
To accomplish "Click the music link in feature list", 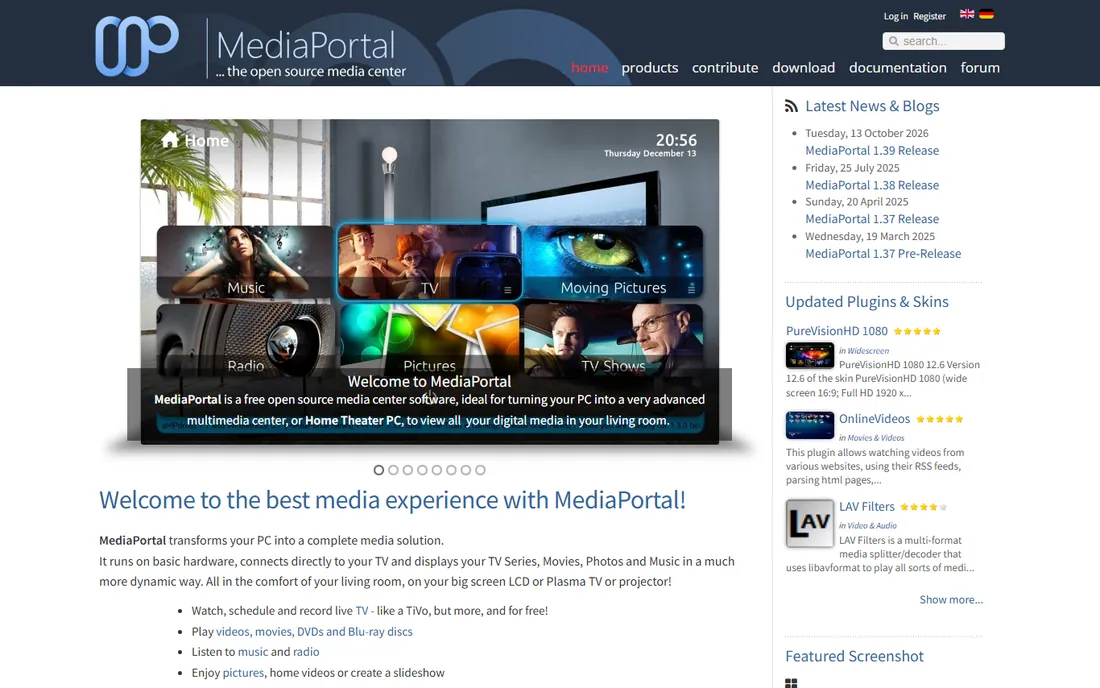I will pos(253,652).
